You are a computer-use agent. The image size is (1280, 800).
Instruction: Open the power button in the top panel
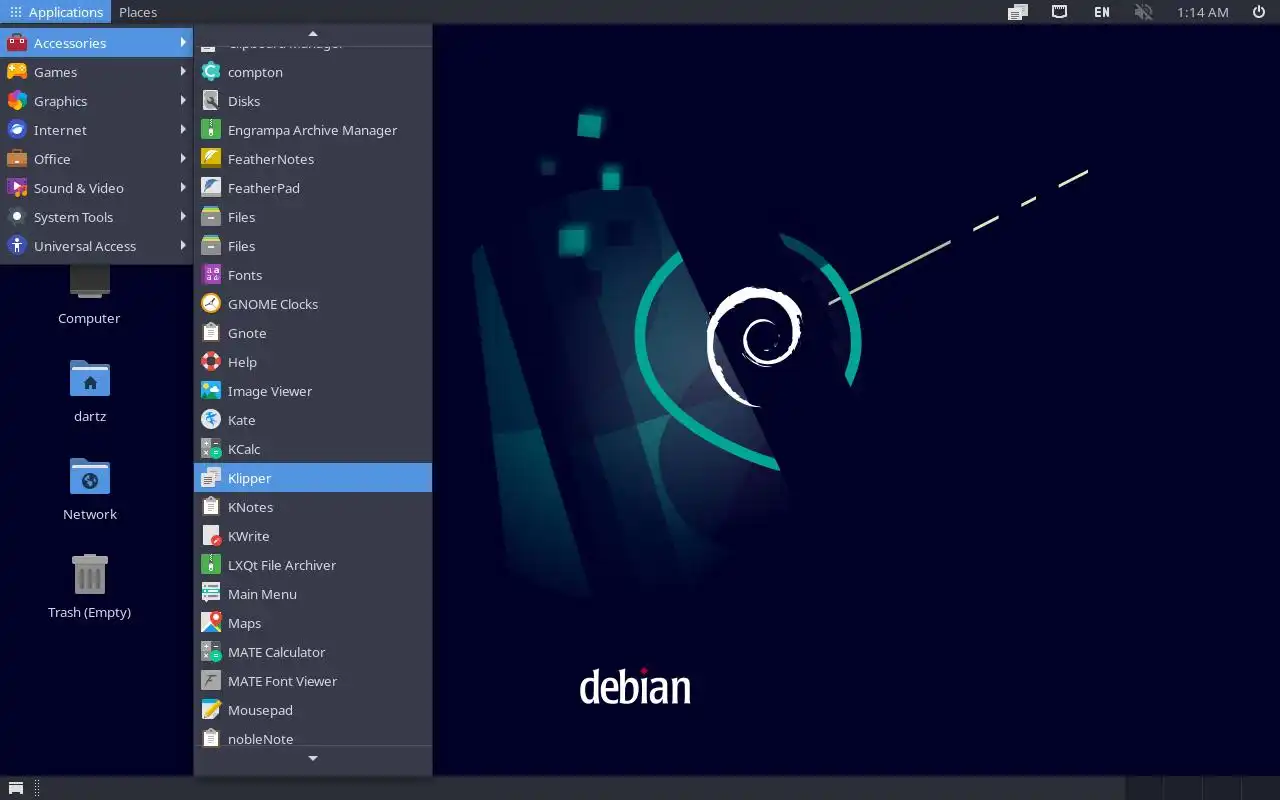[x=1259, y=12]
